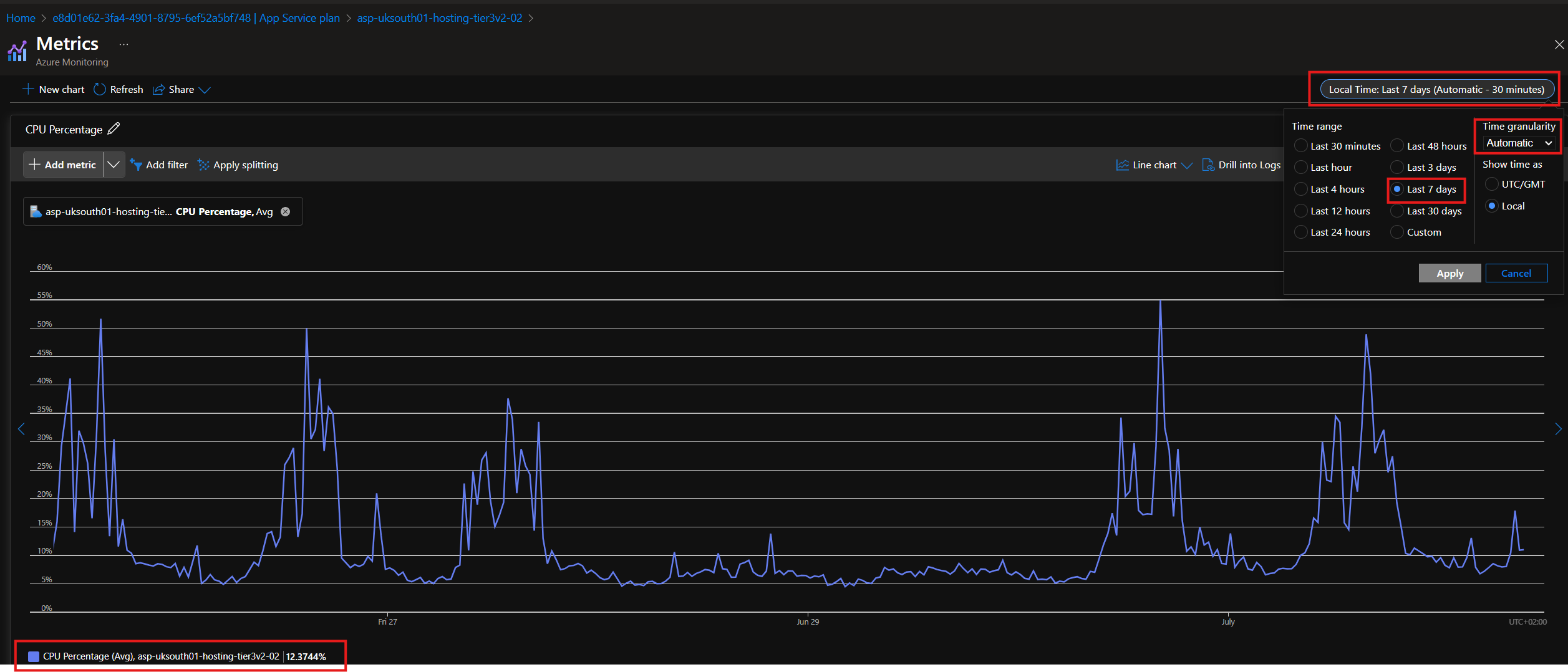Viewport: 1568px width, 672px height.
Task: Click the CPU Percentage legend color swatch
Action: (34, 656)
